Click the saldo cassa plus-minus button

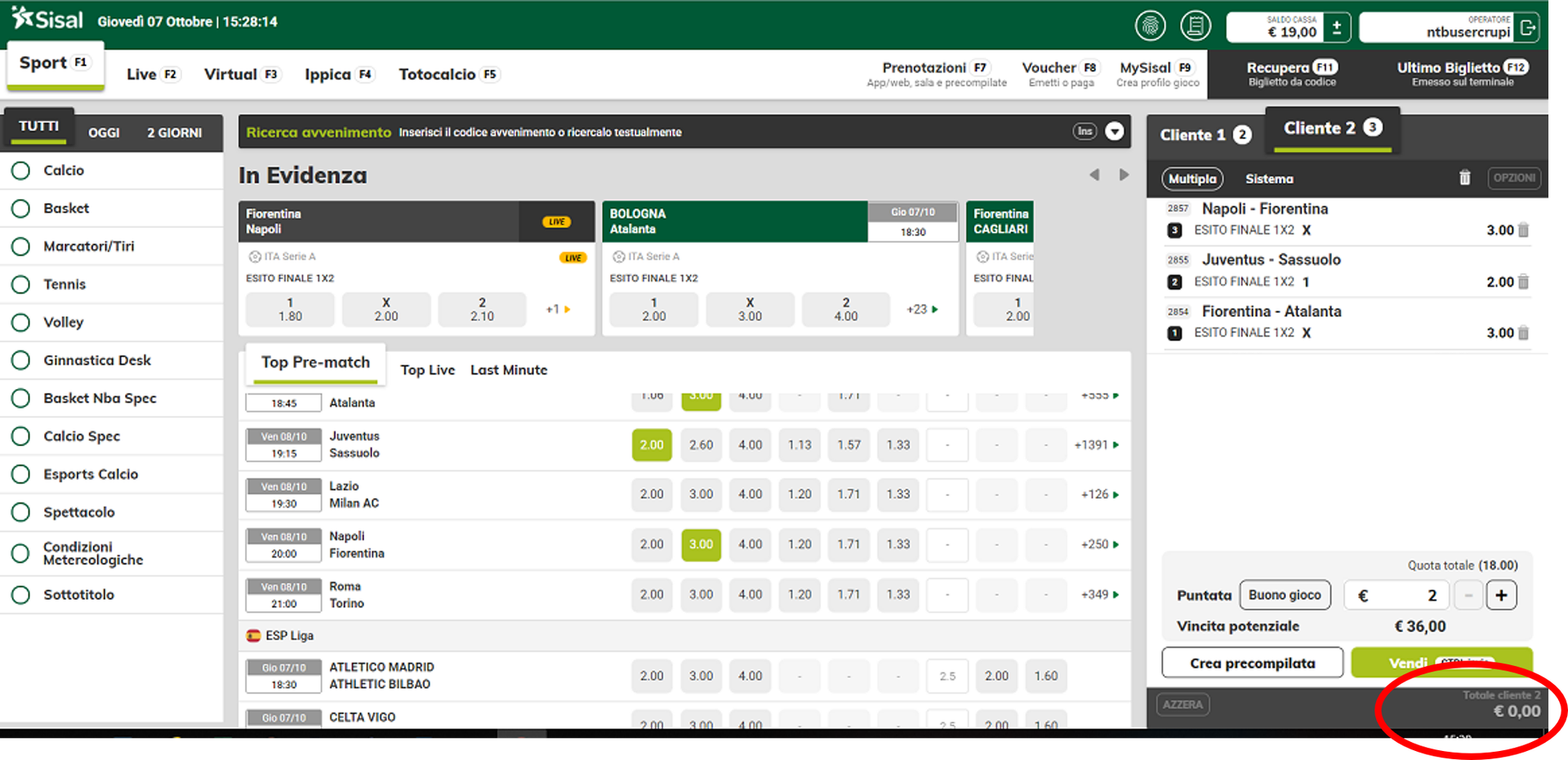click(1337, 27)
